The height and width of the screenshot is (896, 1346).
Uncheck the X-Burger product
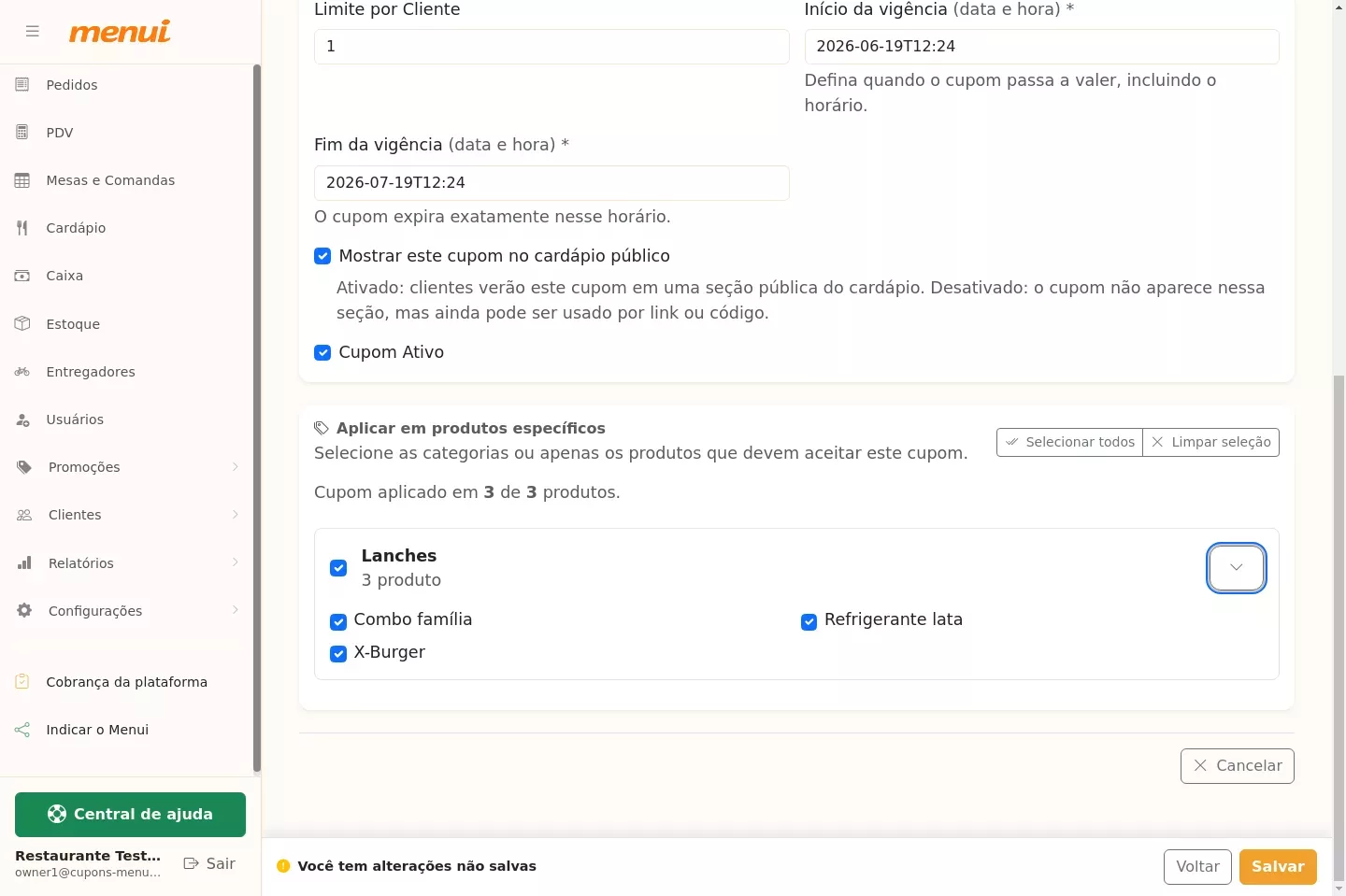click(338, 654)
